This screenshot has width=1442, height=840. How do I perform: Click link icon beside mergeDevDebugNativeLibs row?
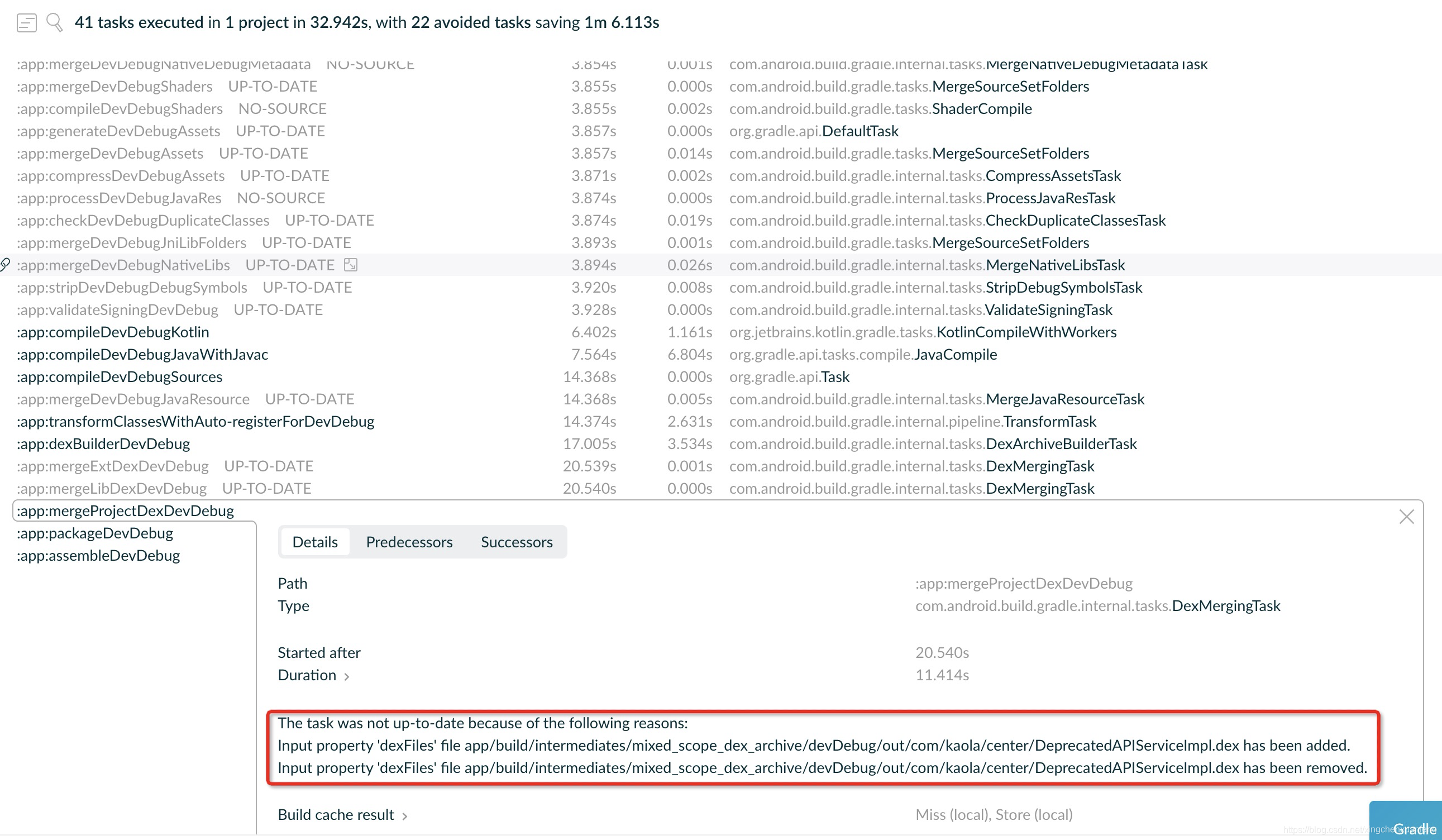5,264
